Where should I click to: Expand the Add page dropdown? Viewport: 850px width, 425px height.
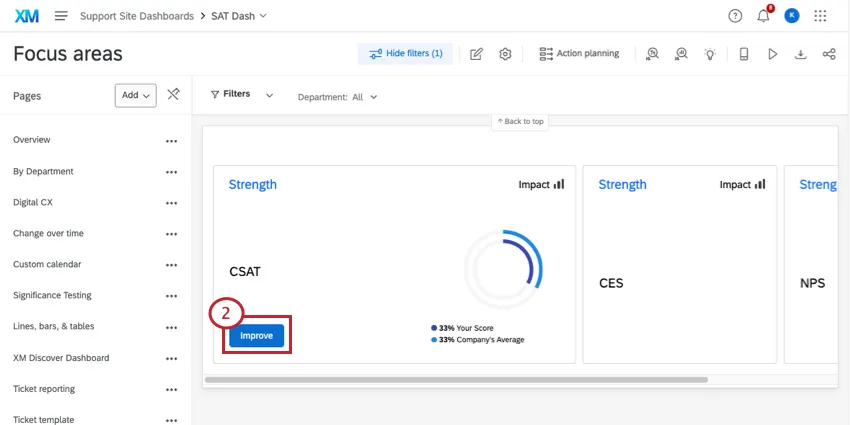click(136, 95)
